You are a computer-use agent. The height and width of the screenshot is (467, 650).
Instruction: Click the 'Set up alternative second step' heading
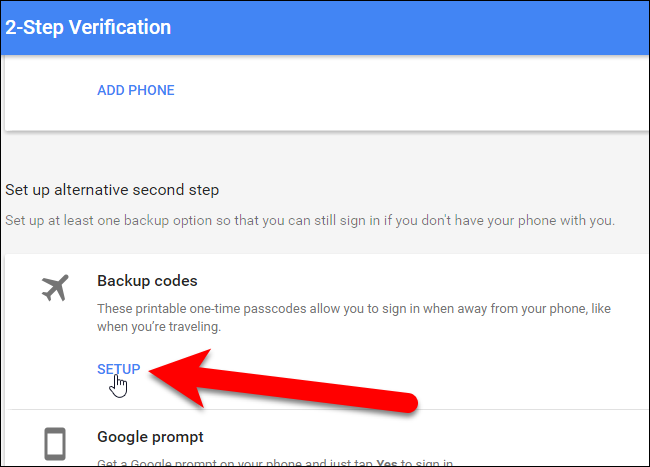coord(112,189)
